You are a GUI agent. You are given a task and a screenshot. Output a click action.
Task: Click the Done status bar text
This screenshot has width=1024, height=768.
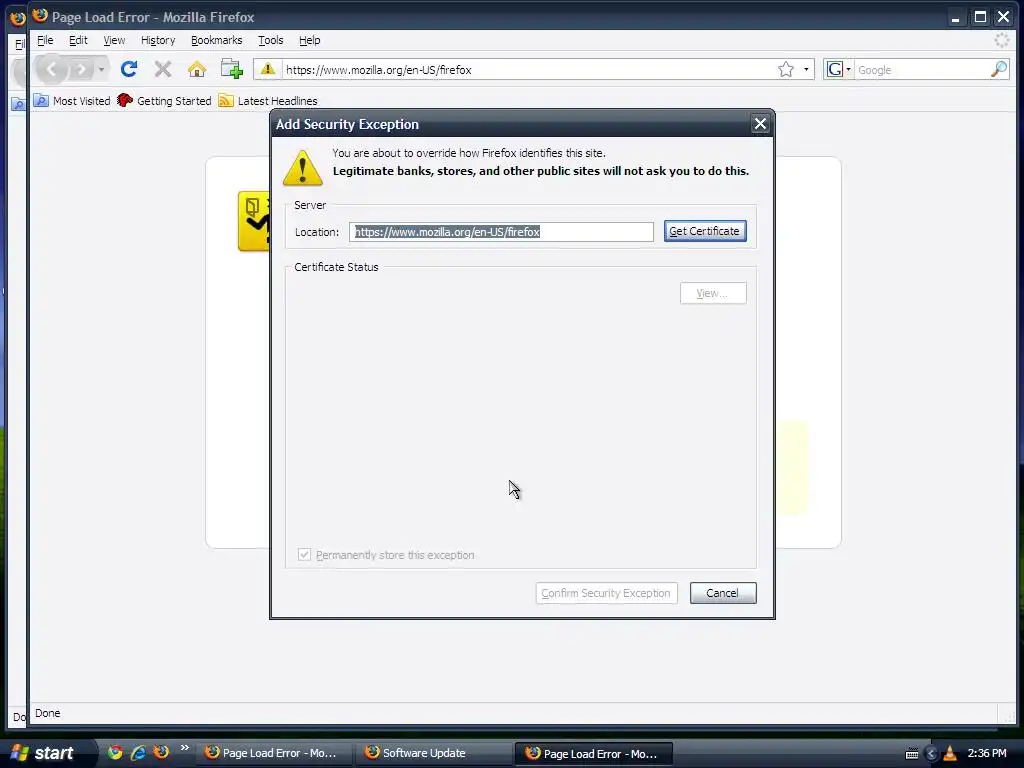(x=48, y=713)
